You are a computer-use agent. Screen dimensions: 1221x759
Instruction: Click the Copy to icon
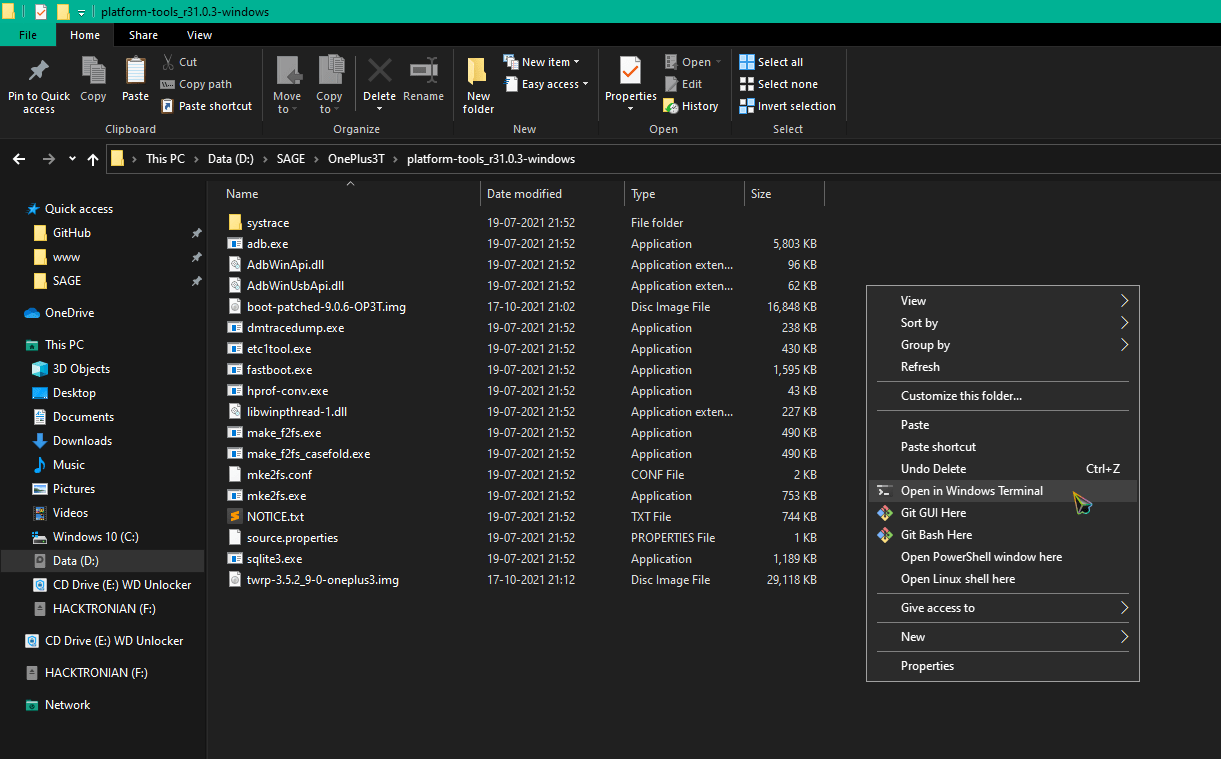(330, 70)
